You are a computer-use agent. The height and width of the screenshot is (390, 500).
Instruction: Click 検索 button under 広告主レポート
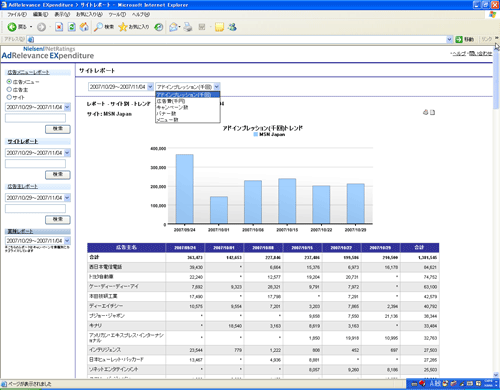(x=58, y=220)
